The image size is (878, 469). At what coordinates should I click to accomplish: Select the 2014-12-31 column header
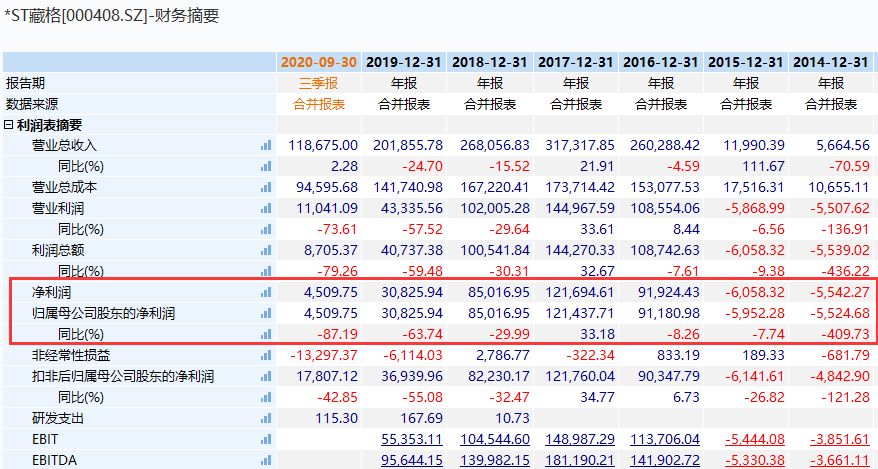click(x=831, y=62)
